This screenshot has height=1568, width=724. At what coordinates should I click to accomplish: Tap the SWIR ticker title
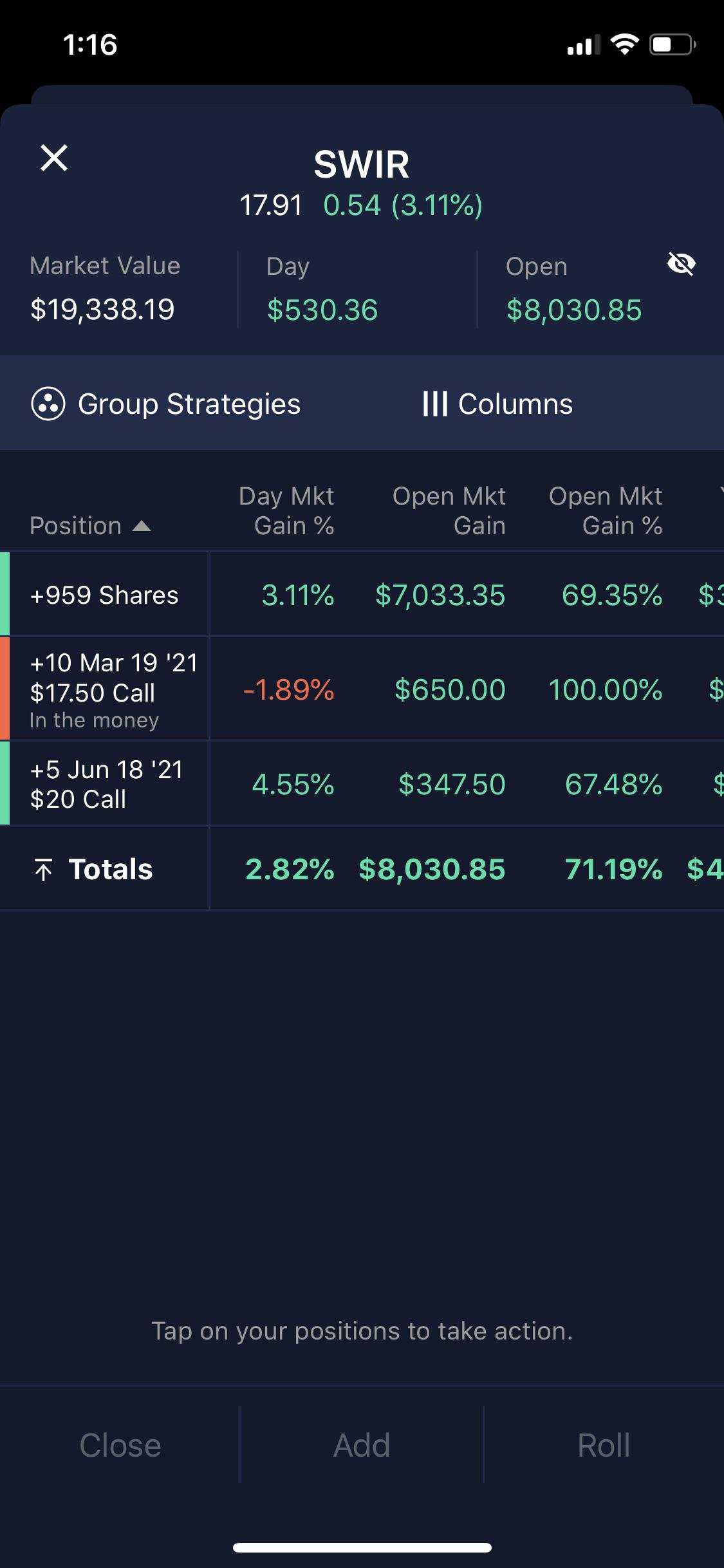click(x=362, y=165)
